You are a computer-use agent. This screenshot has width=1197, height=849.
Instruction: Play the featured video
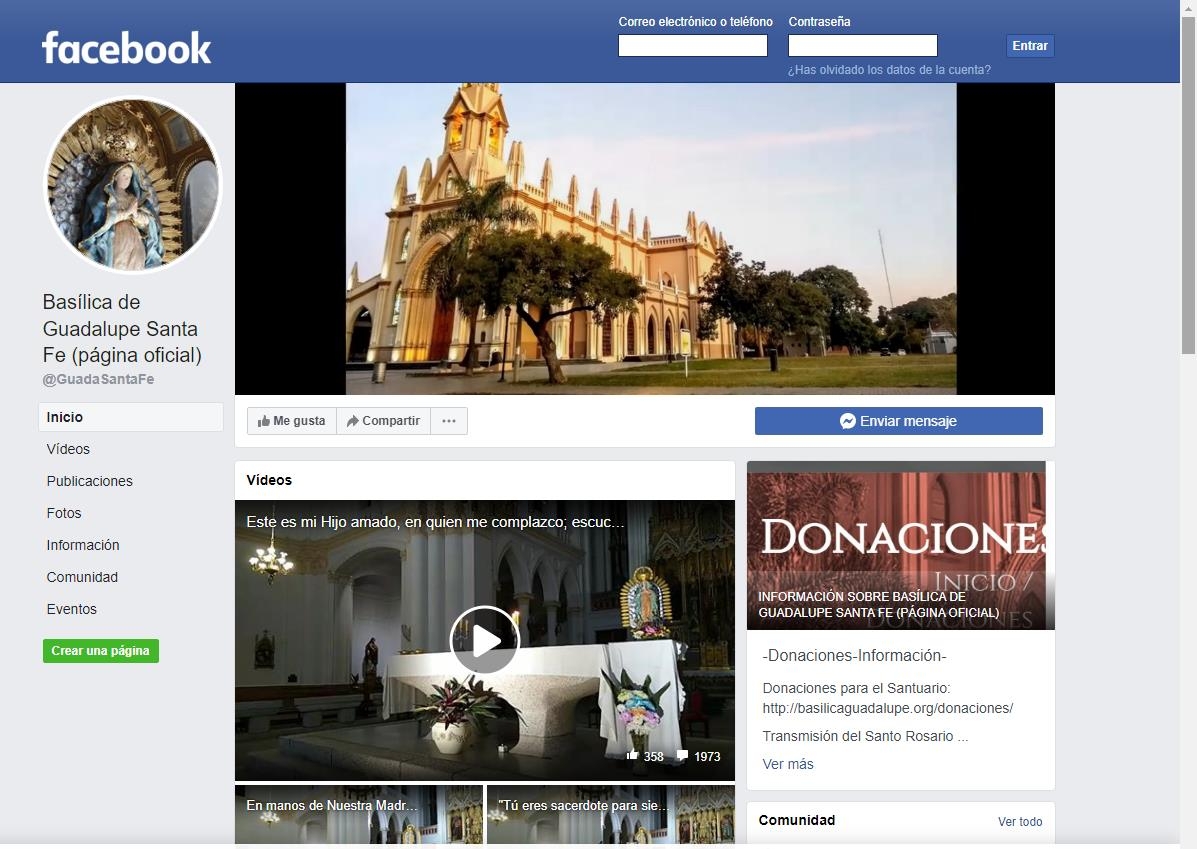485,640
